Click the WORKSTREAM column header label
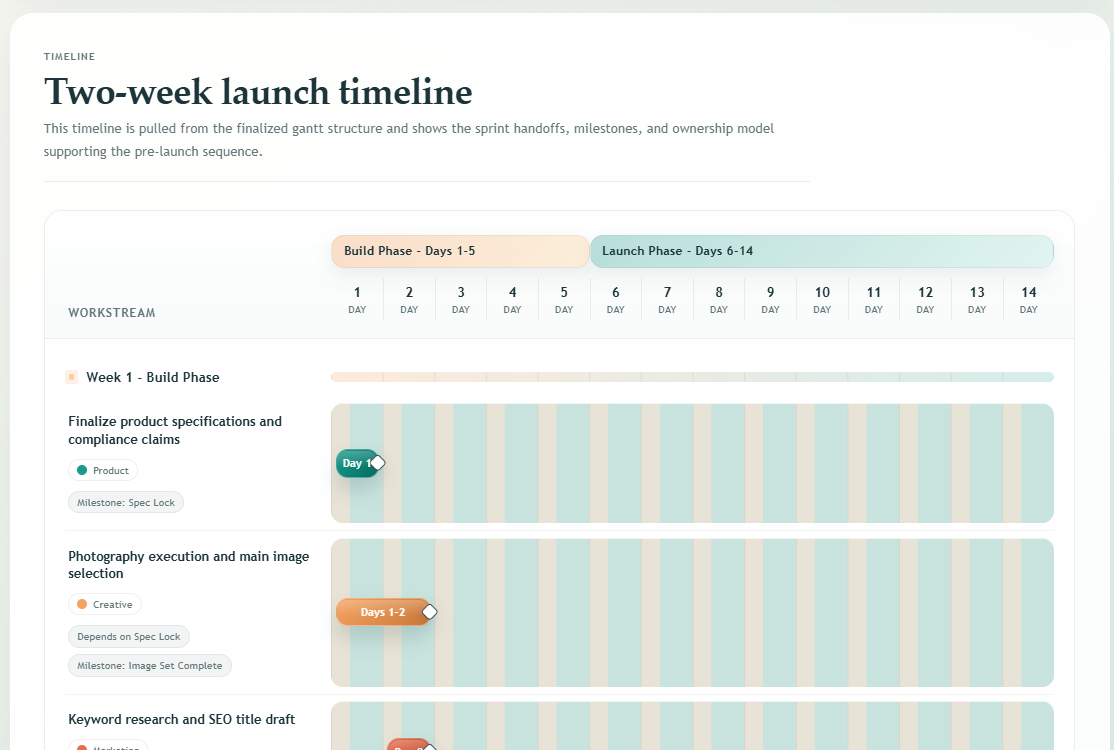 (111, 312)
